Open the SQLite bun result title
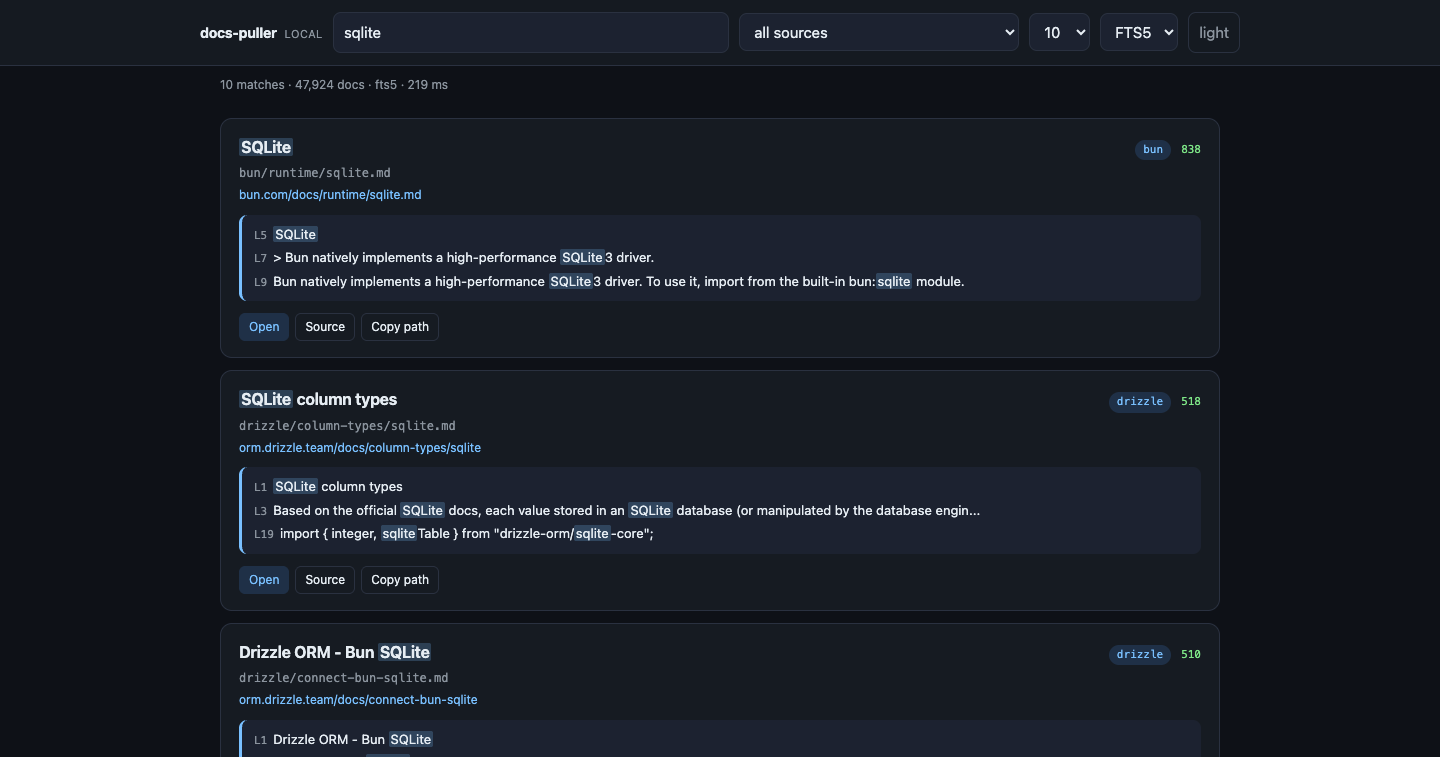The image size is (1440, 757). (x=266, y=147)
